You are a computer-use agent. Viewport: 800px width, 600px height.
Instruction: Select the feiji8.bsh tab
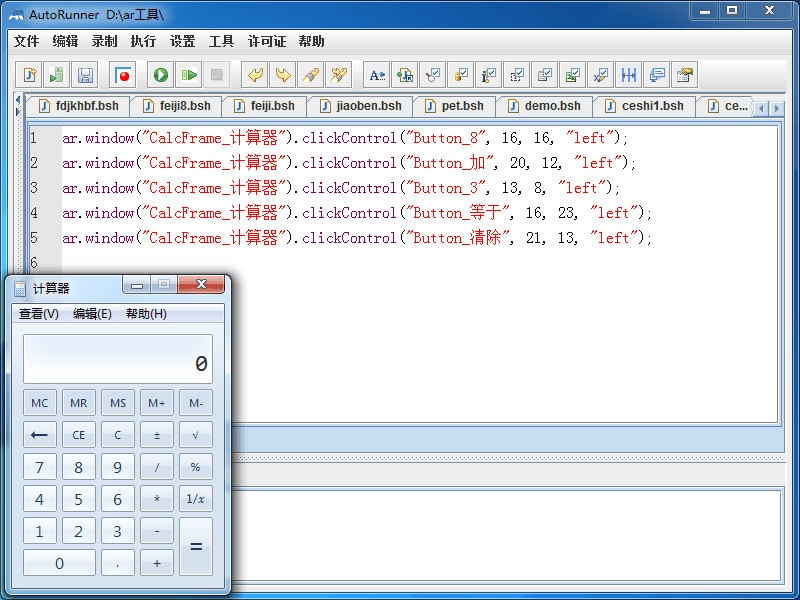pos(176,106)
